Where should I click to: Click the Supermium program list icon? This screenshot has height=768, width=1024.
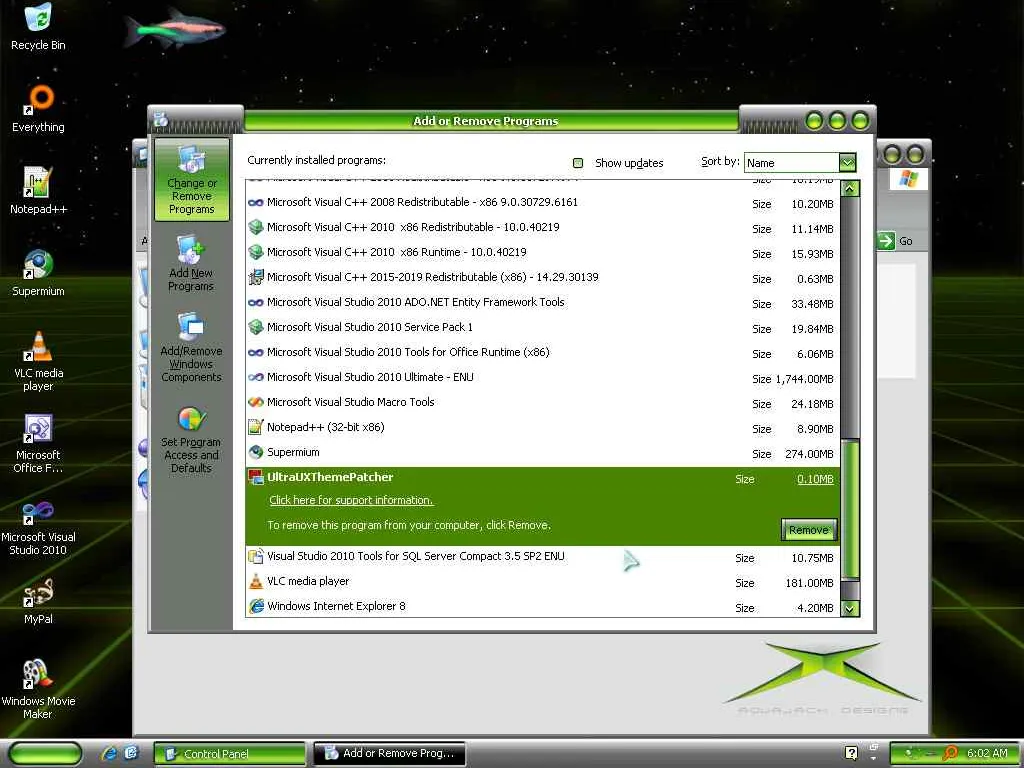[x=255, y=452]
